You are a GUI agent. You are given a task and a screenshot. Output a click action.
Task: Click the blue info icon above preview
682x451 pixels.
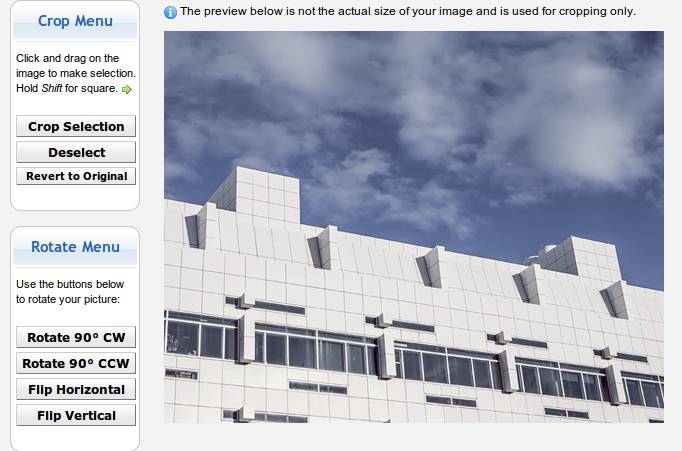tap(170, 12)
